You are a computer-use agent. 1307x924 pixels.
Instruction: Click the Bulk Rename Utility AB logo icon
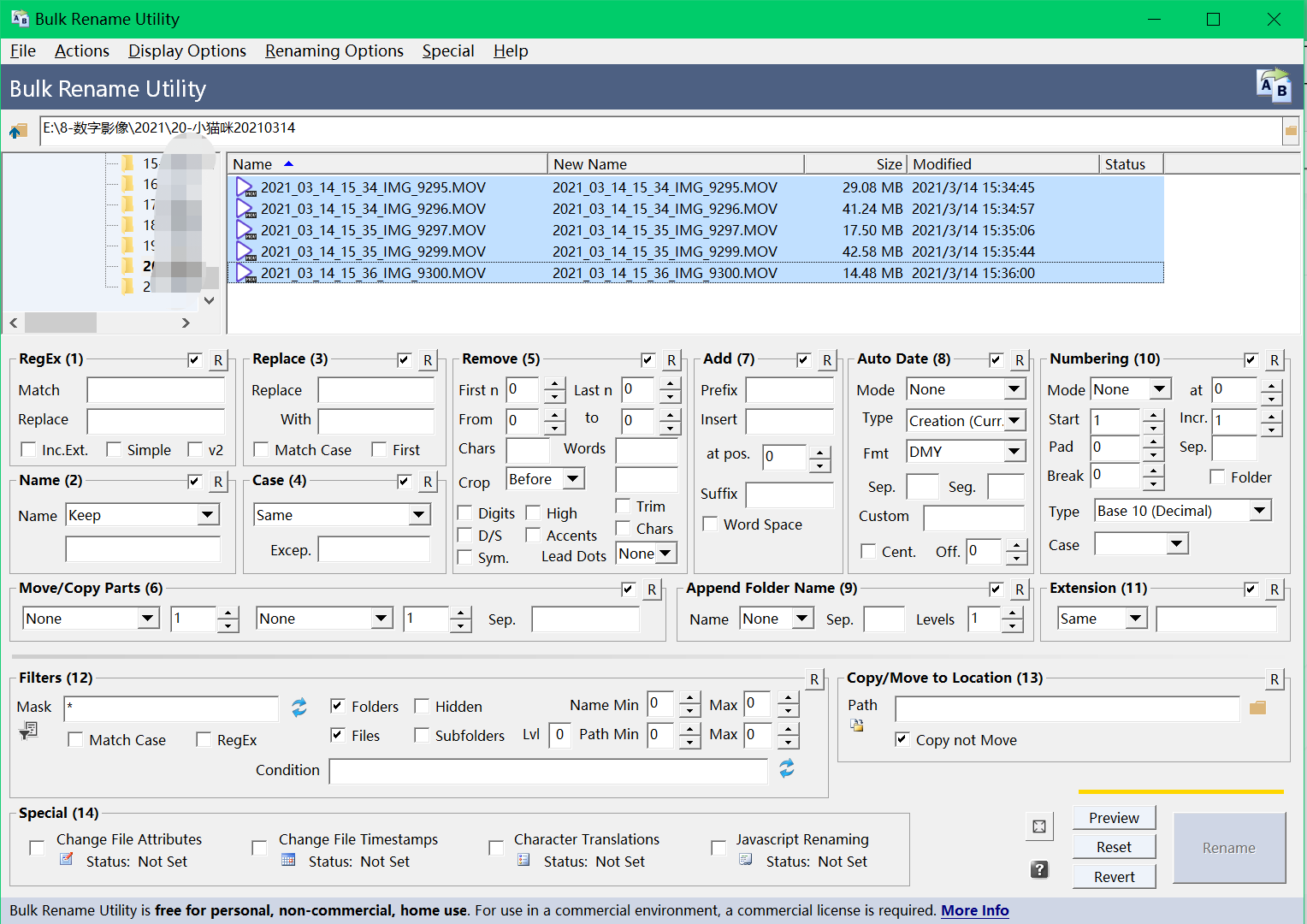pyautogui.click(x=1274, y=86)
